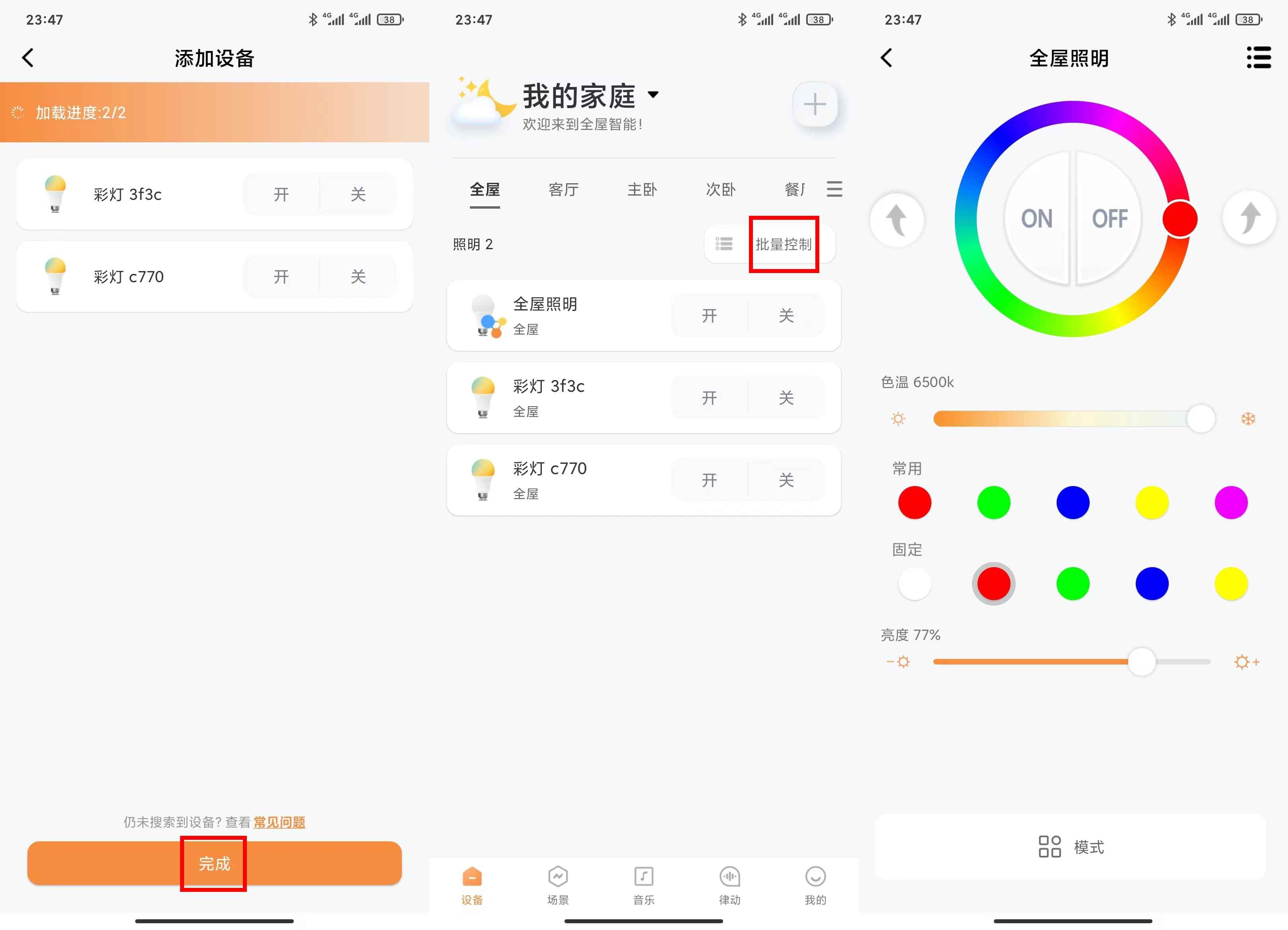The width and height of the screenshot is (1288, 930).
Task: Expand 我的家庭 home dropdown arrow
Action: pos(653,95)
